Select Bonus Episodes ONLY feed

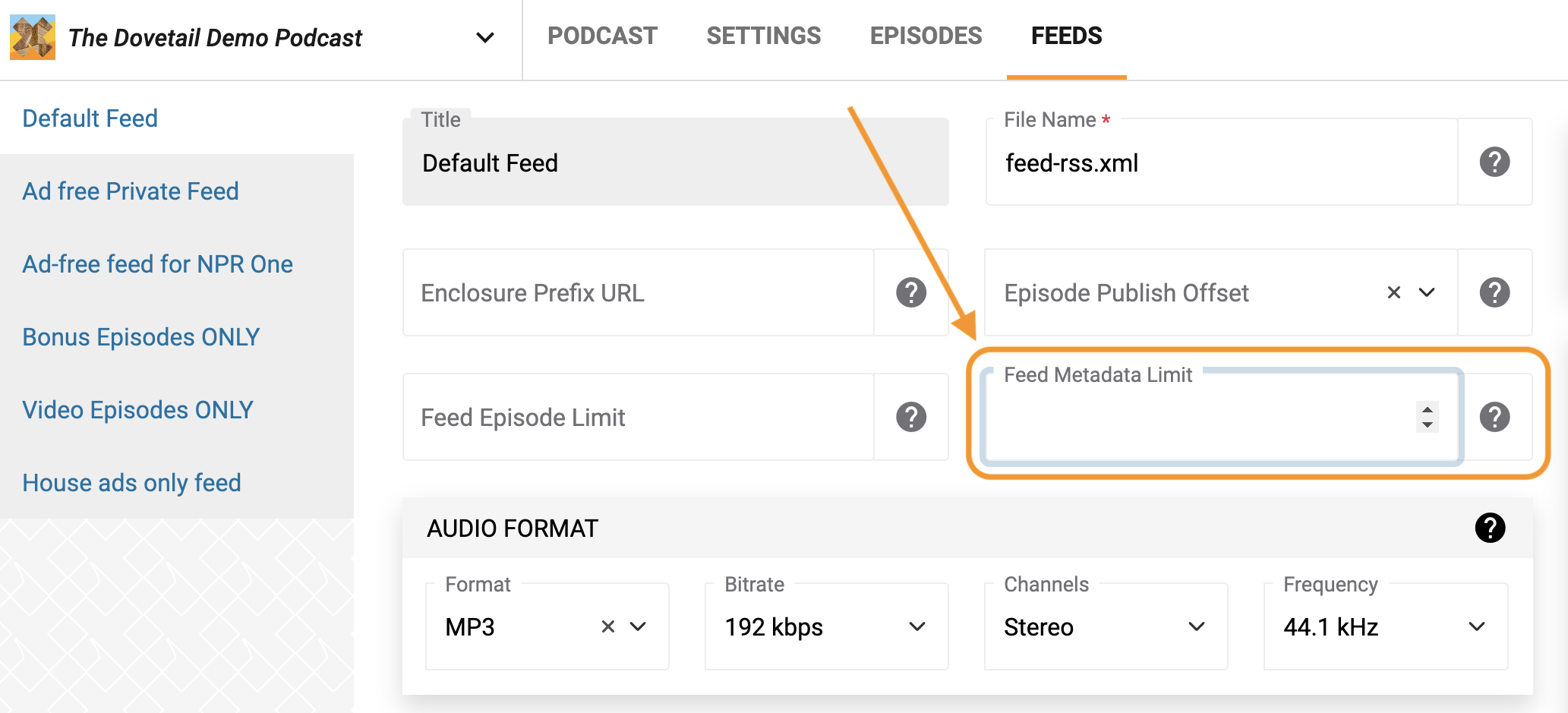(x=141, y=337)
